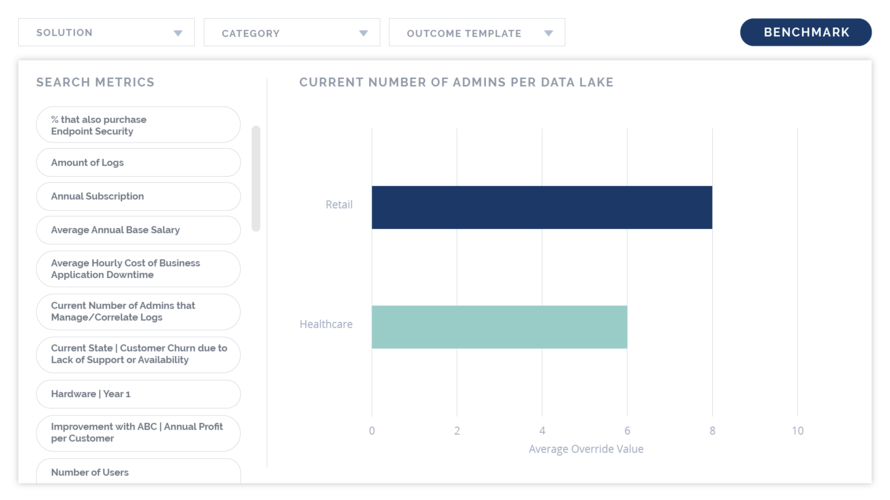Select Average Annual Base Salary metric

point(138,230)
